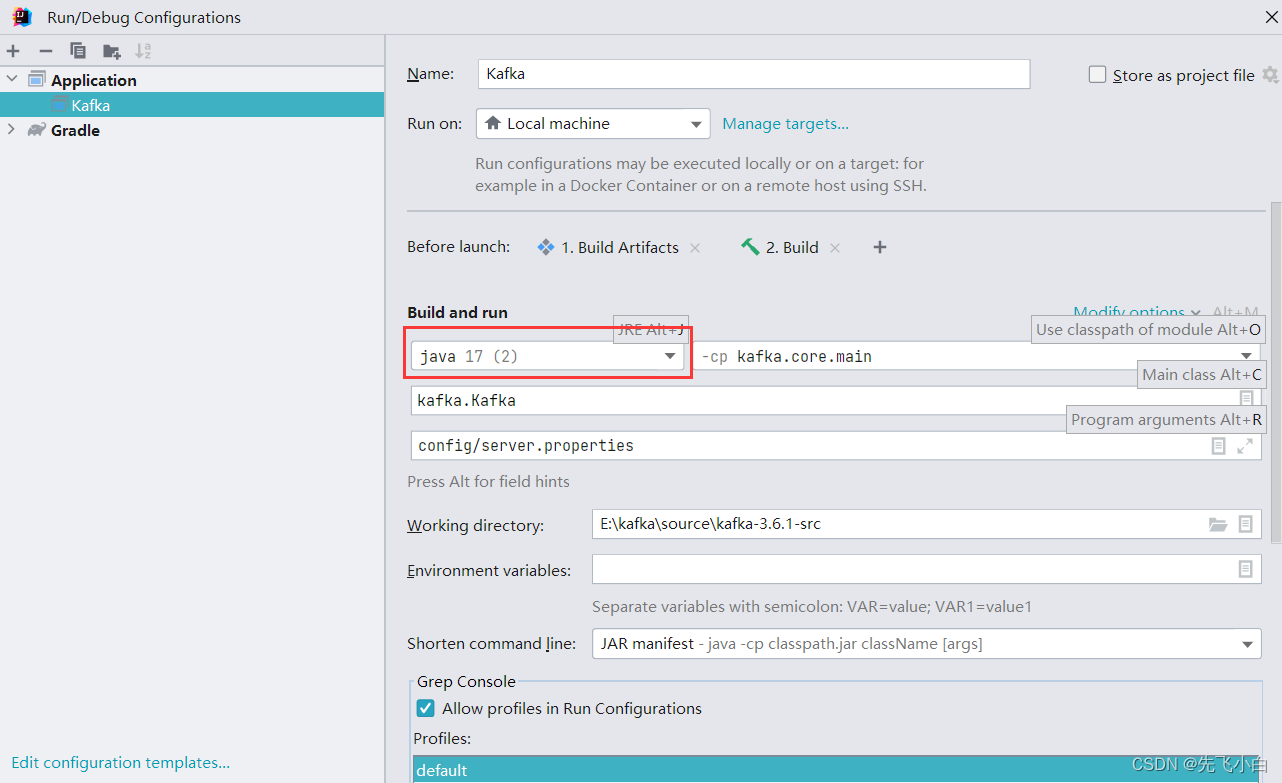1282x783 pixels.
Task: Select the Application group row
Action: click(192, 80)
